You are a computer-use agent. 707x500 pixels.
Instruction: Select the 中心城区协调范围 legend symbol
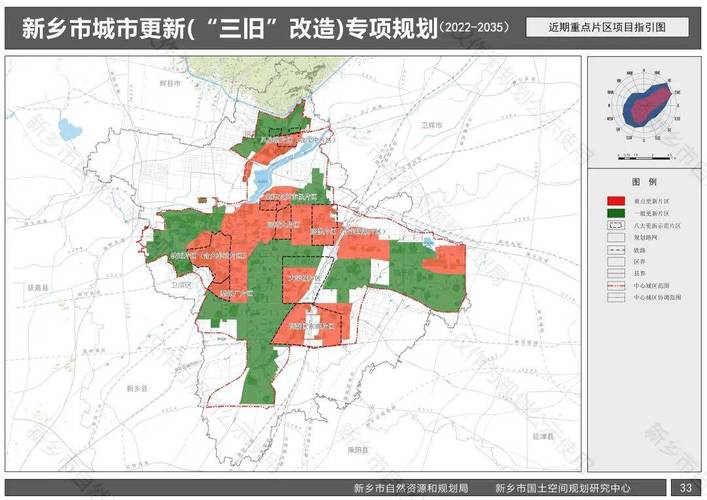pyautogui.click(x=616, y=297)
